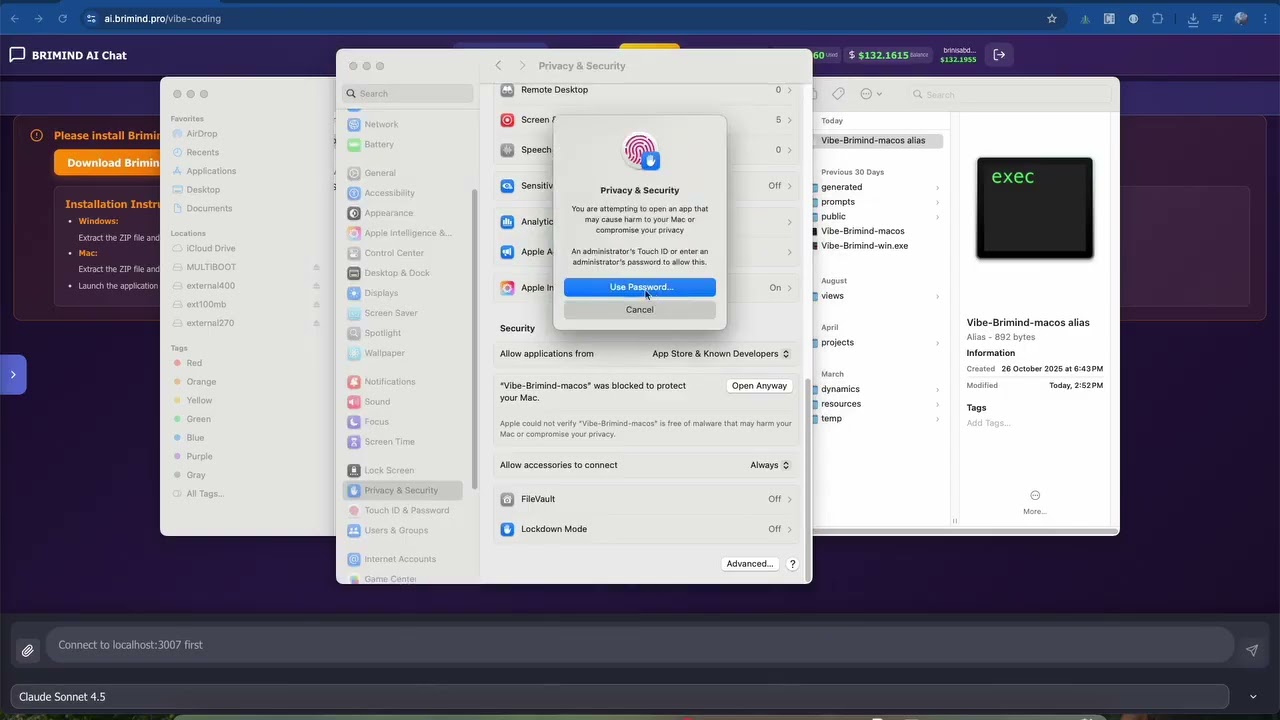
Task: Open the Remote Desktop row chevron
Action: [x=789, y=90]
